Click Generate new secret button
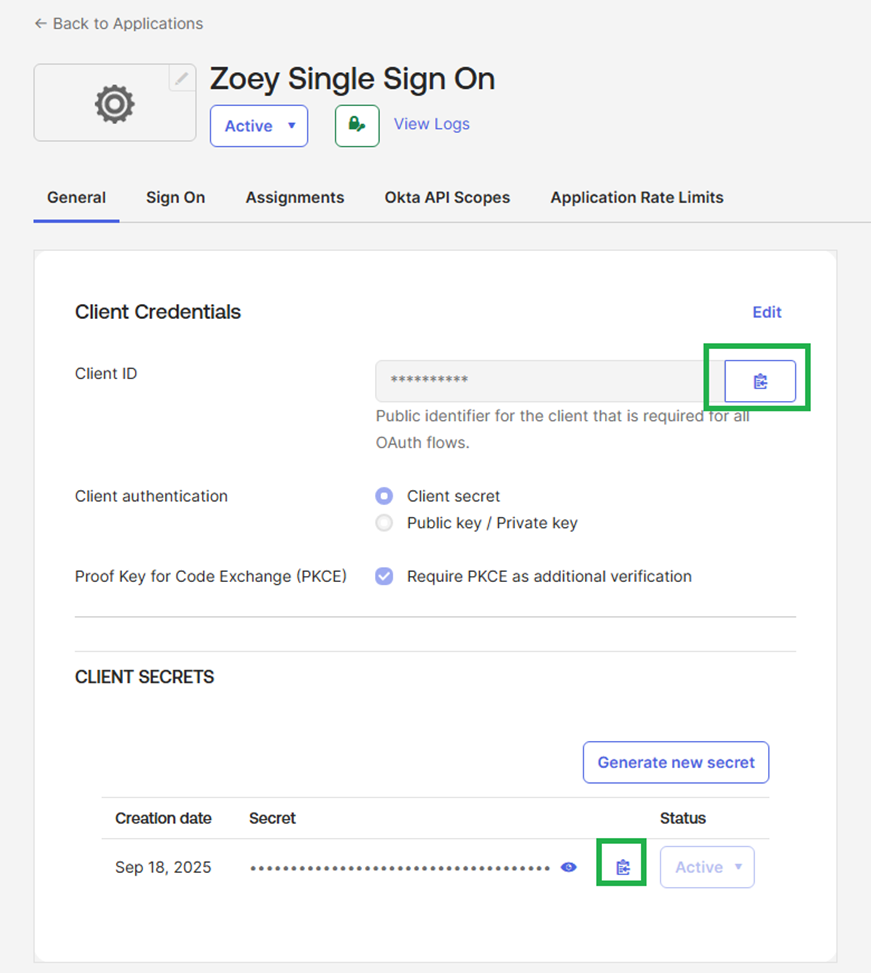The width and height of the screenshot is (871, 973). click(x=676, y=762)
